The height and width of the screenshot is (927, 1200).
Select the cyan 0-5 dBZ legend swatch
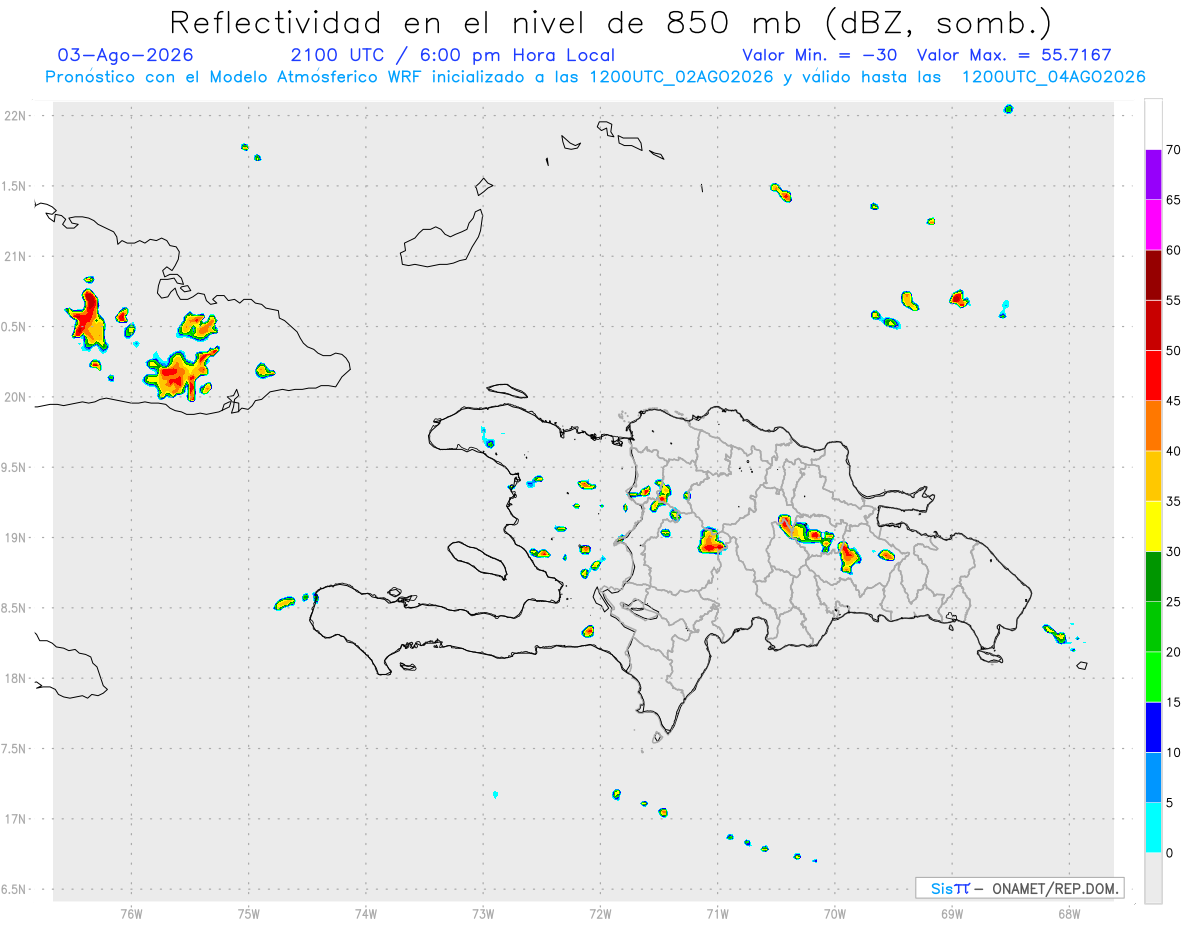pos(1153,828)
